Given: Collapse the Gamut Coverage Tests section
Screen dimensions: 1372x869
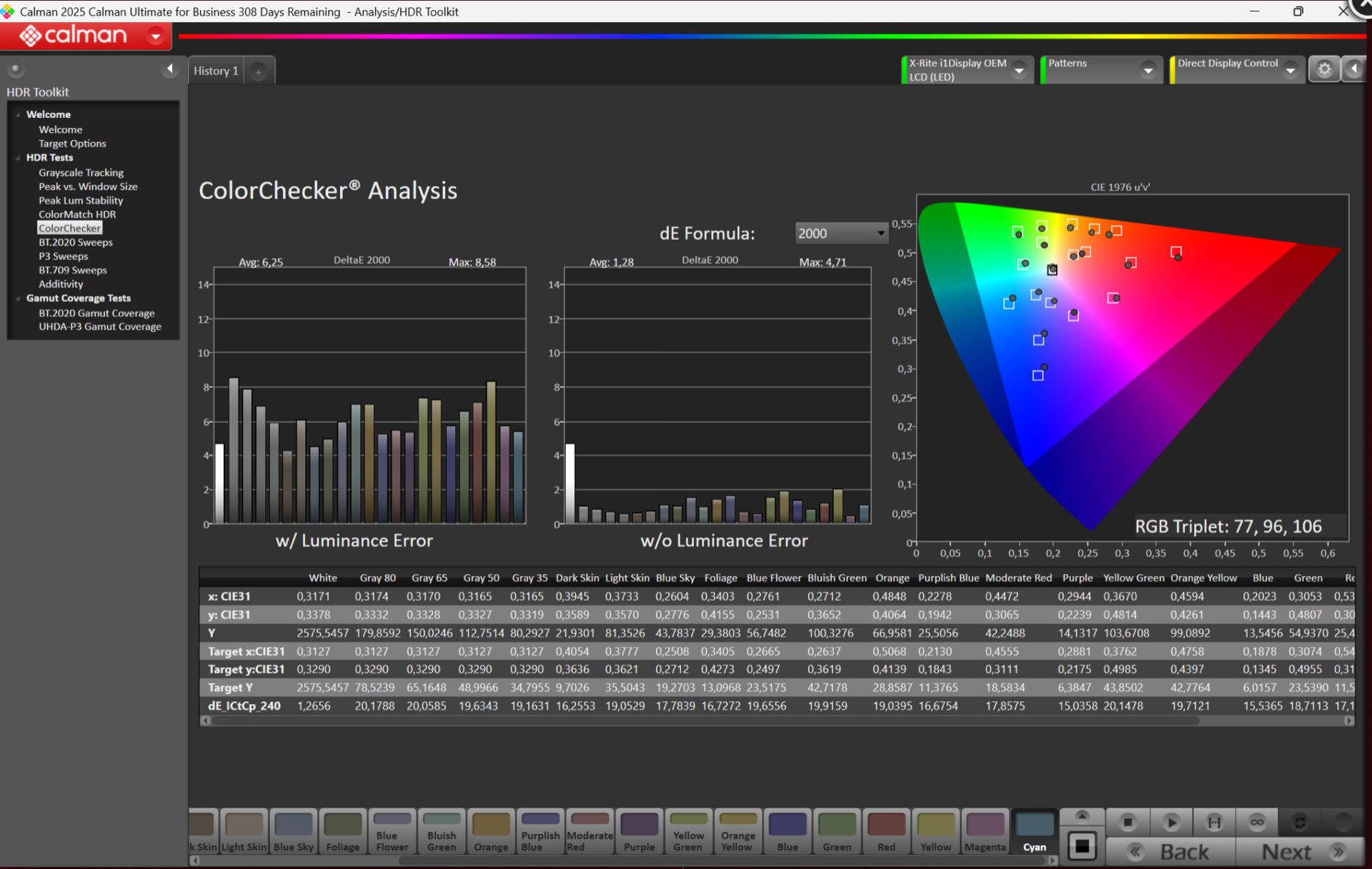Looking at the screenshot, I should tap(18, 299).
